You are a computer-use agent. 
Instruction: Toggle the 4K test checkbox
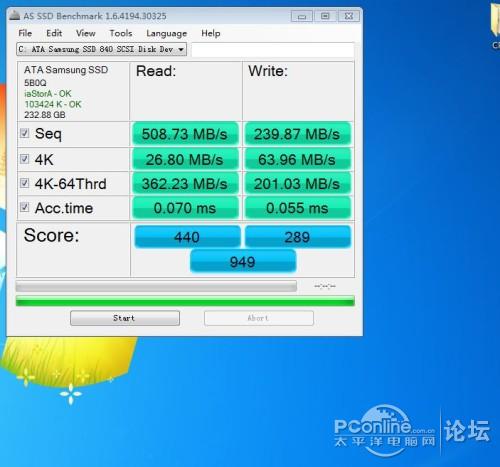24,159
